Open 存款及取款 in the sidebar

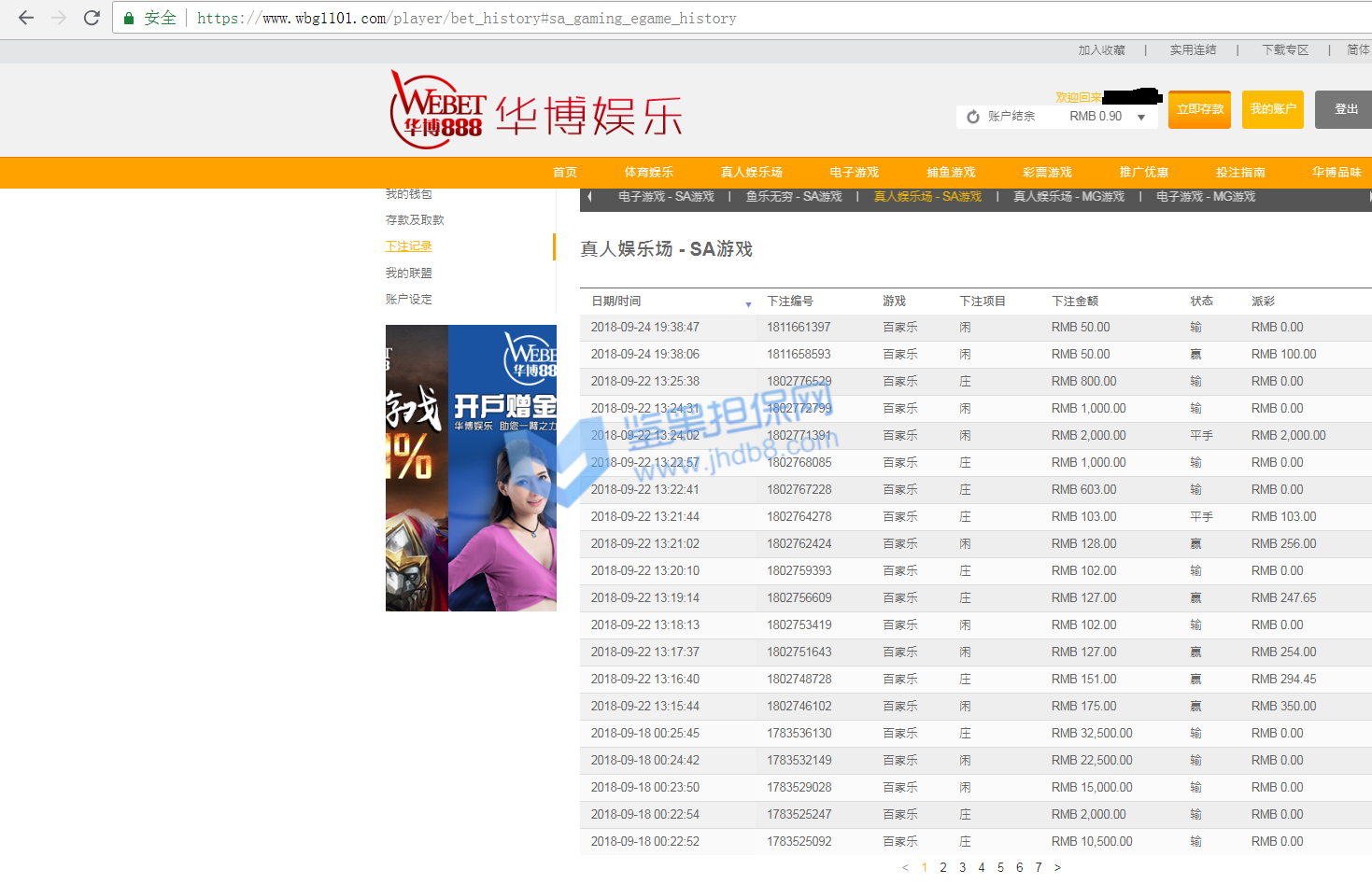tap(415, 220)
